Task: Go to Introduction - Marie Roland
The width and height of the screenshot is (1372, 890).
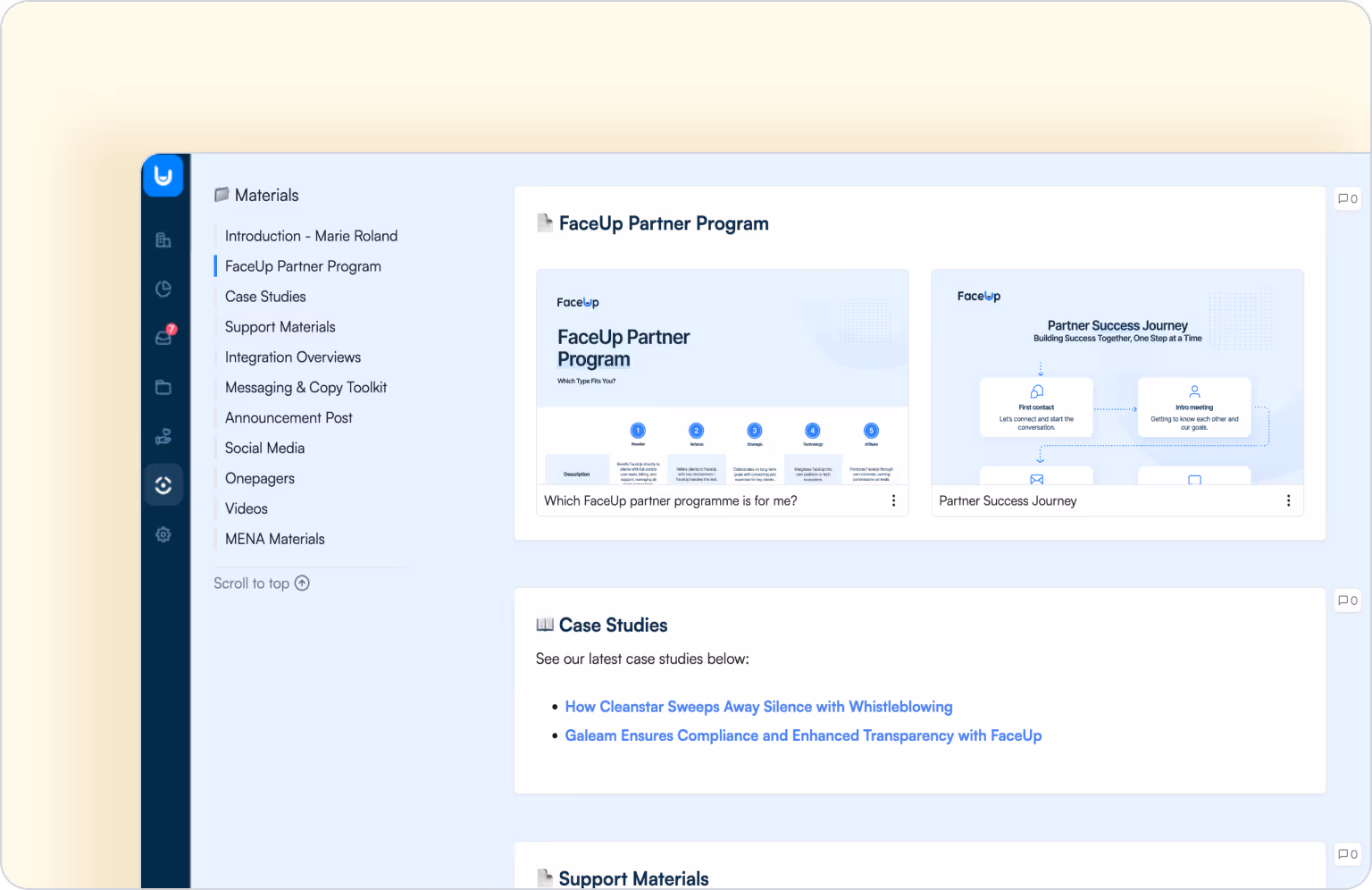Action: coord(311,236)
